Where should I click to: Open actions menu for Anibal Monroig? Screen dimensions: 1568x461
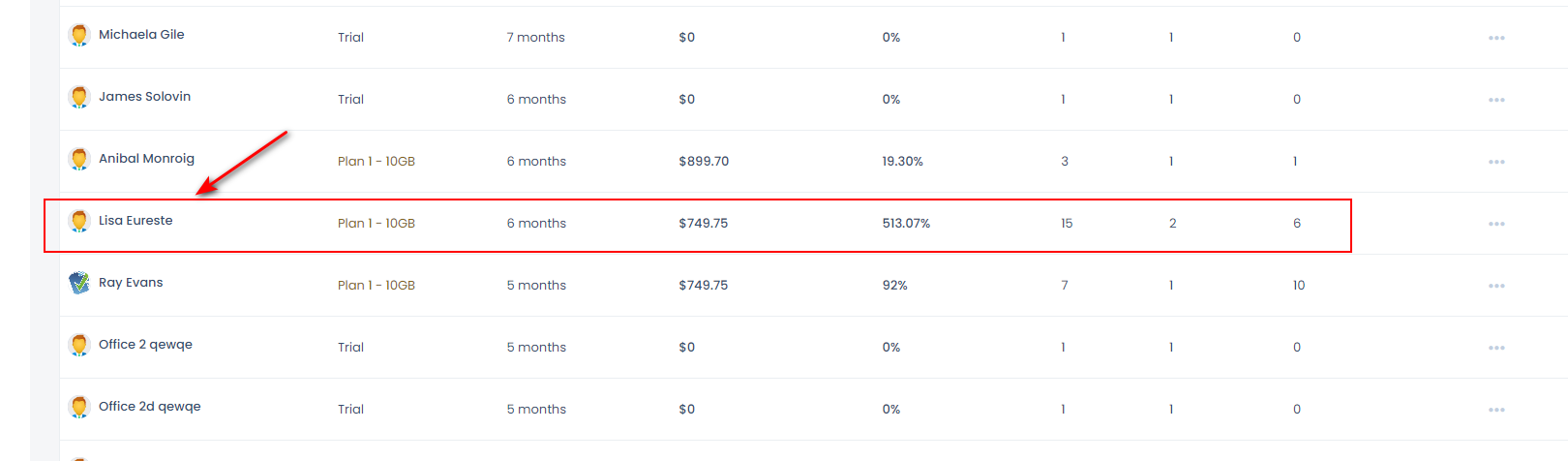pos(1496,162)
